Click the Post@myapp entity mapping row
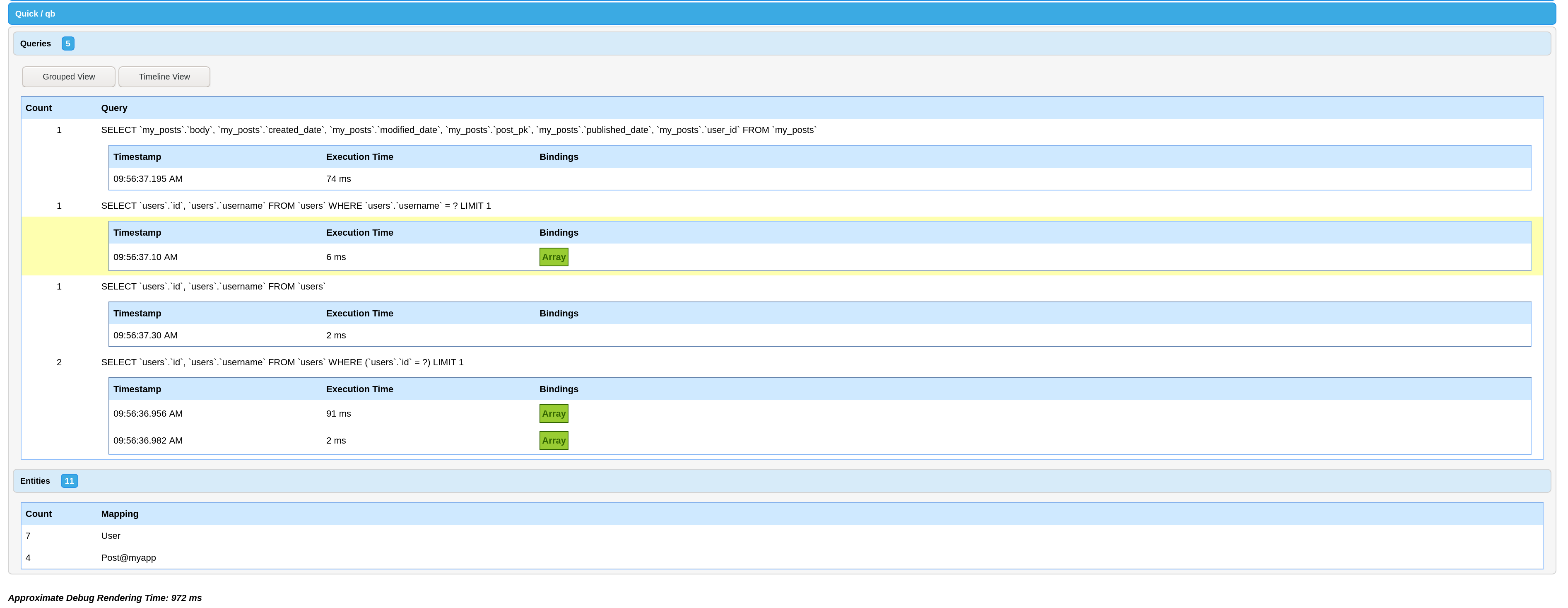This screenshot has width=1568, height=608. coord(128,557)
